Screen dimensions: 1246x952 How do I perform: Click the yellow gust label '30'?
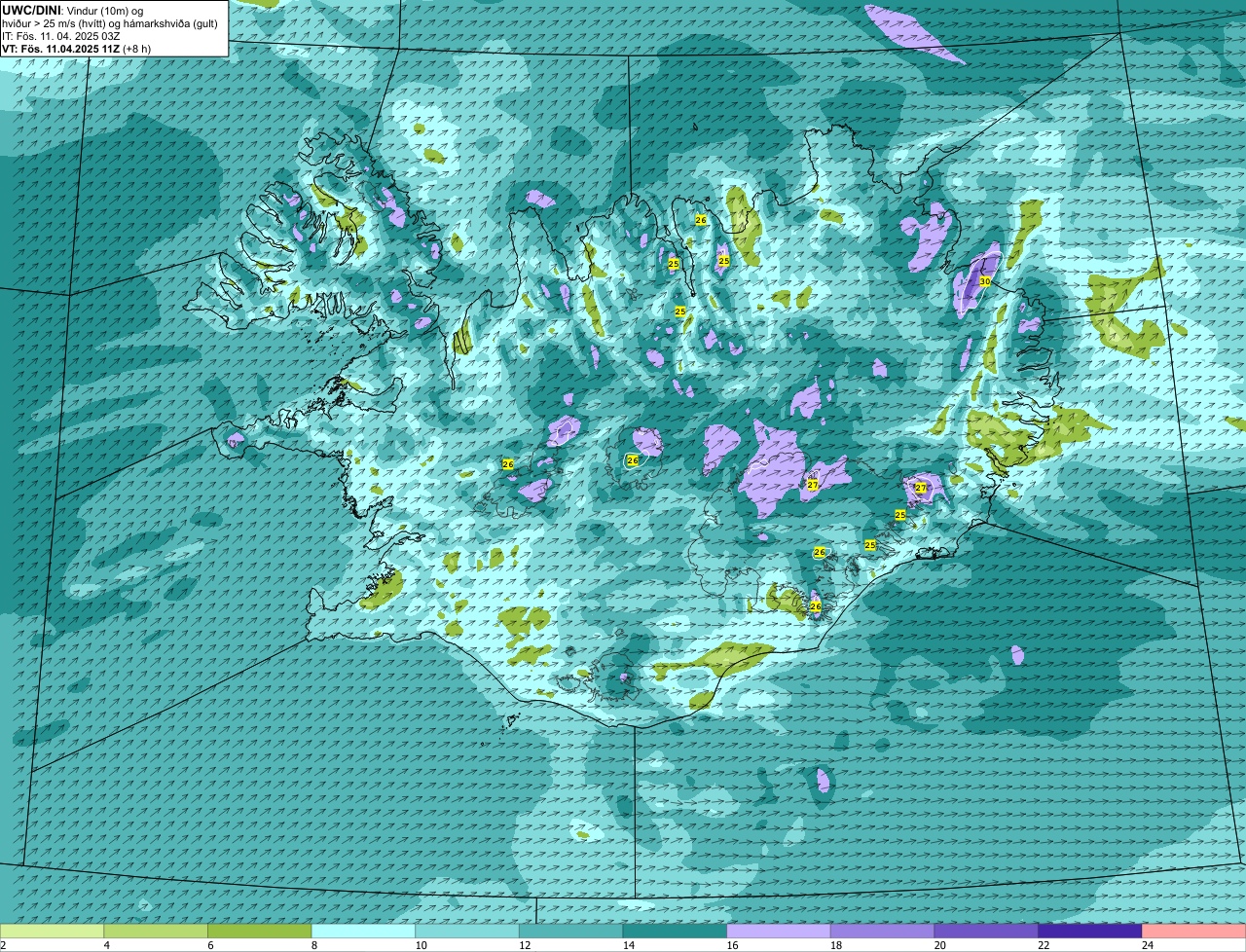click(x=984, y=281)
